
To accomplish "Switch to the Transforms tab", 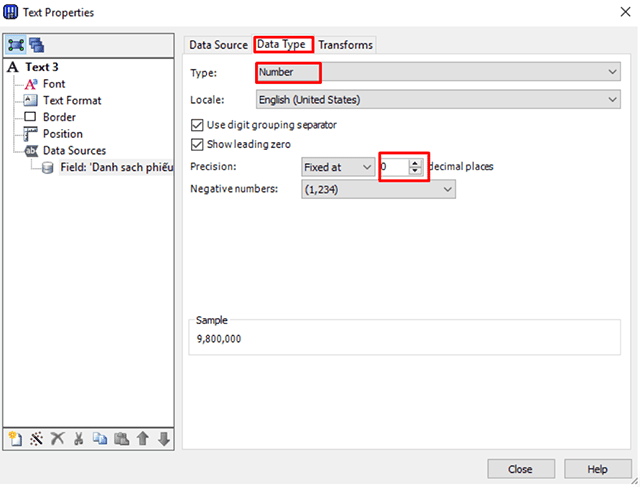I will [345, 45].
